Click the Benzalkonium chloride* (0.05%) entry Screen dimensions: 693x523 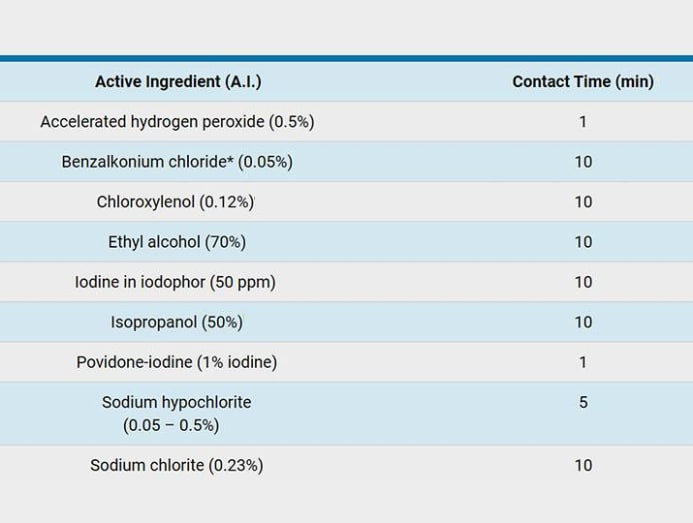[x=177, y=162]
